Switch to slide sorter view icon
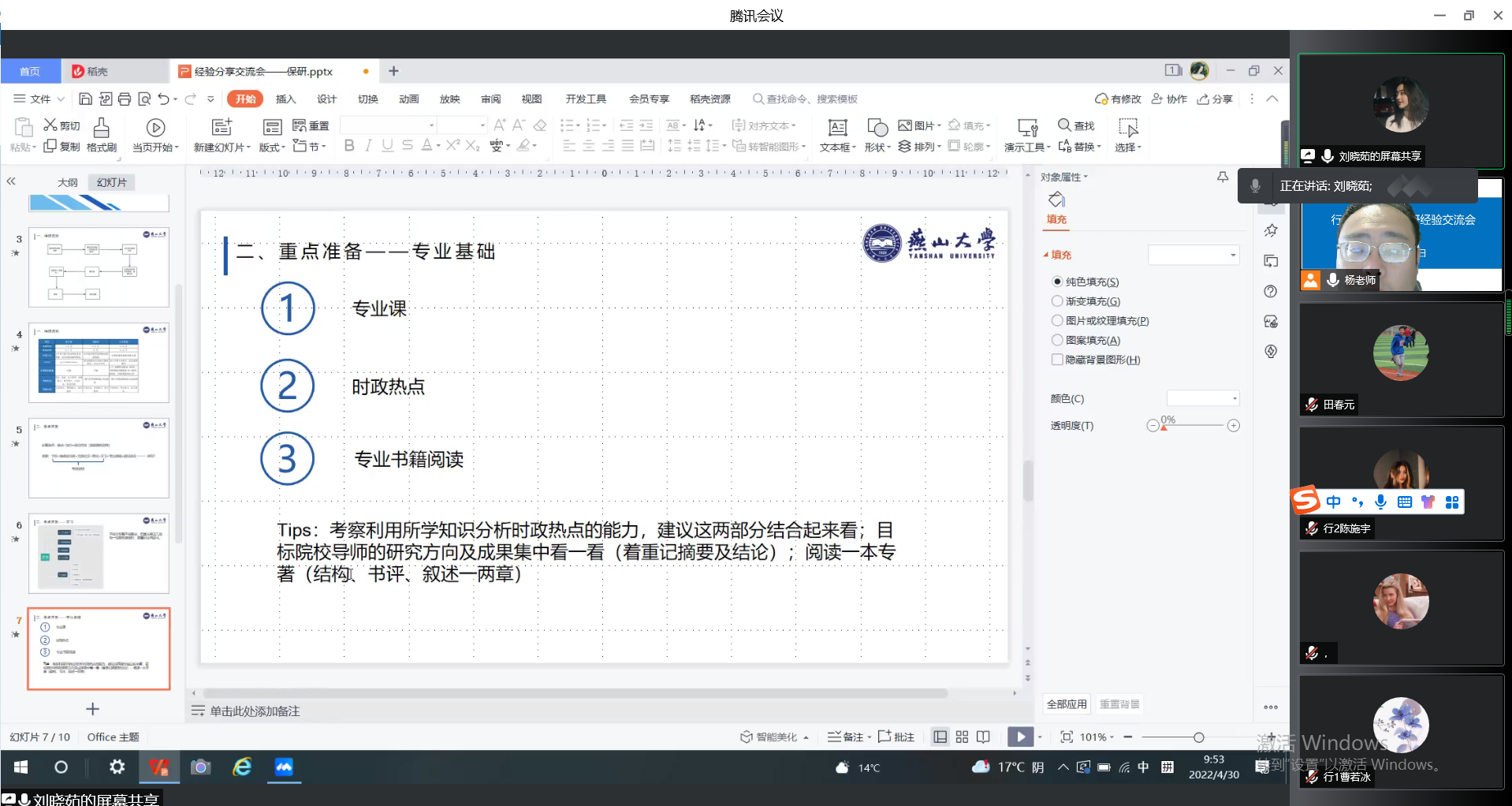Viewport: 1512px width, 806px height. pos(962,737)
